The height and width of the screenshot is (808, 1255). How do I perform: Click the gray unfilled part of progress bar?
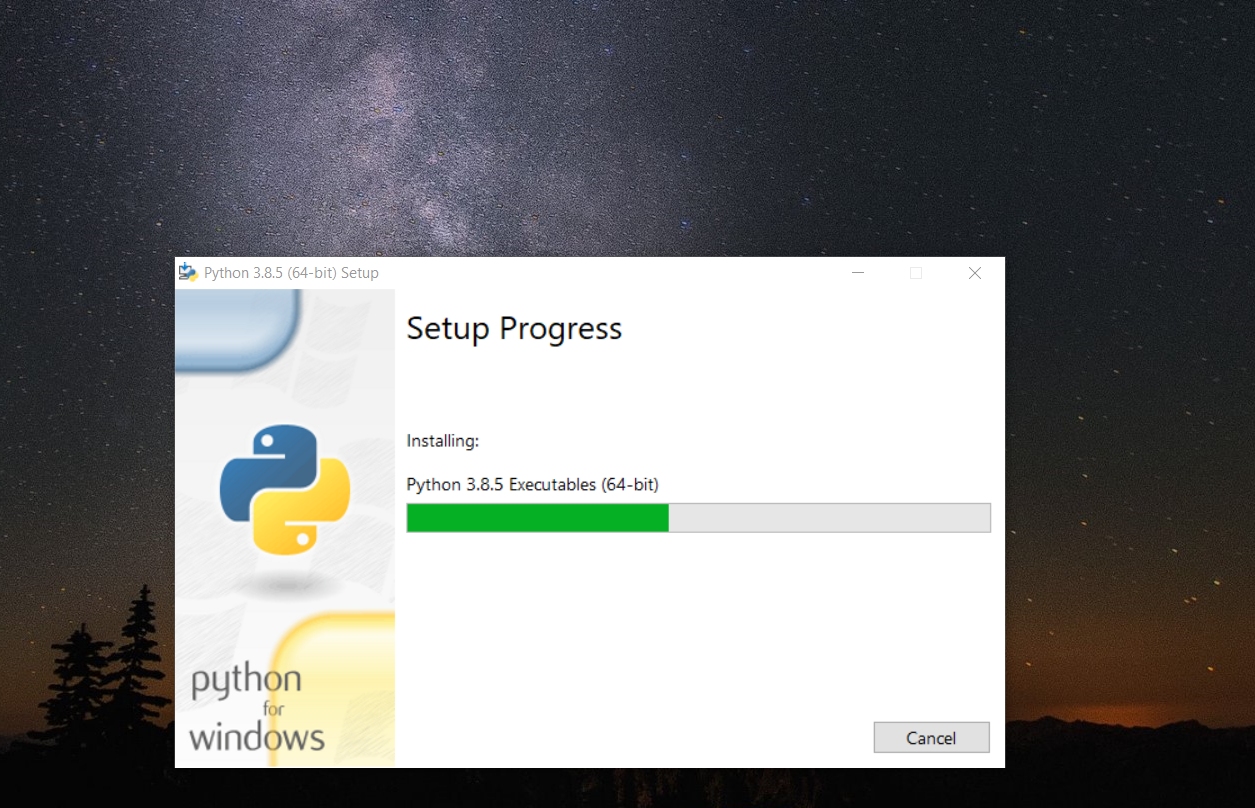pyautogui.click(x=829, y=518)
